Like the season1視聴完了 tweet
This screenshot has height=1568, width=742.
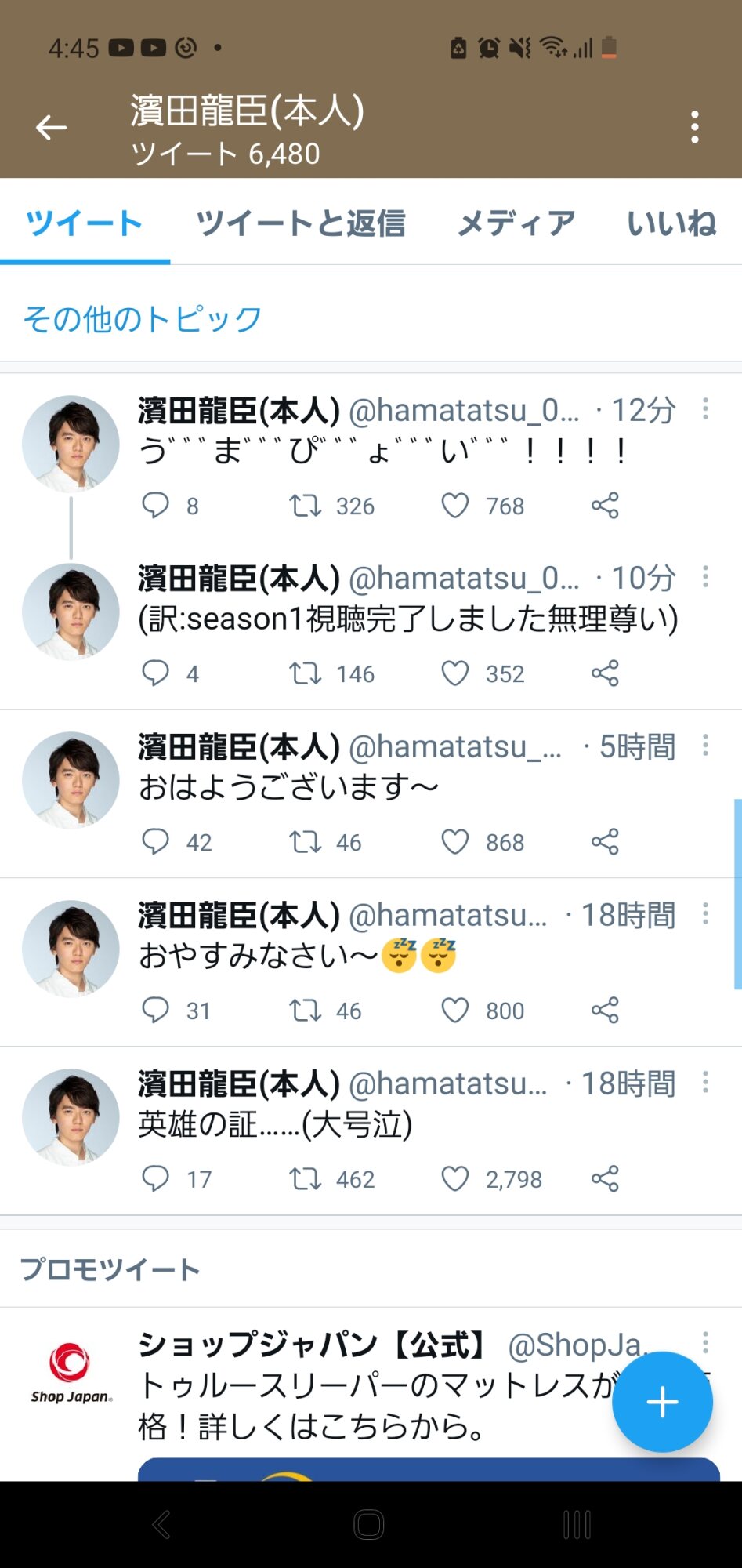pos(455,673)
